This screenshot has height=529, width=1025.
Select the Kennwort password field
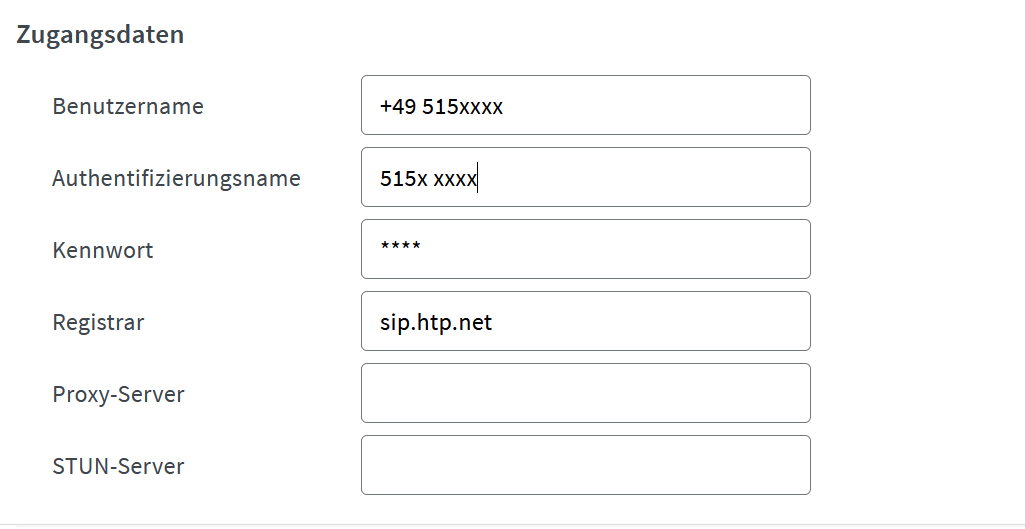586,249
